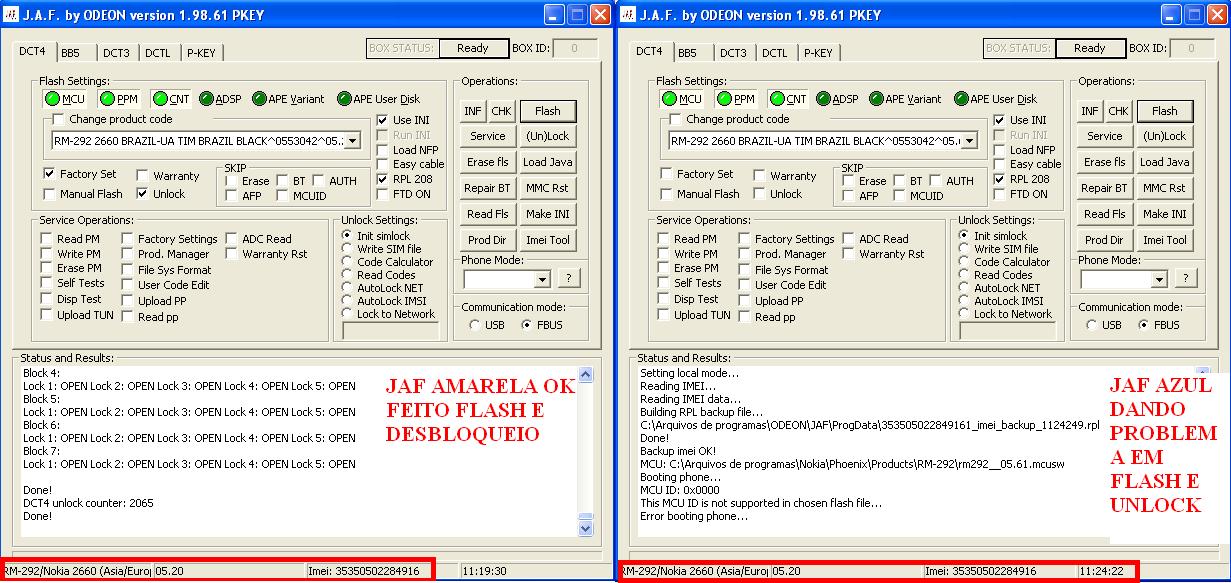Toggle APE Variant indicator in right JAF window
The width and height of the screenshot is (1231, 583).
(x=876, y=99)
